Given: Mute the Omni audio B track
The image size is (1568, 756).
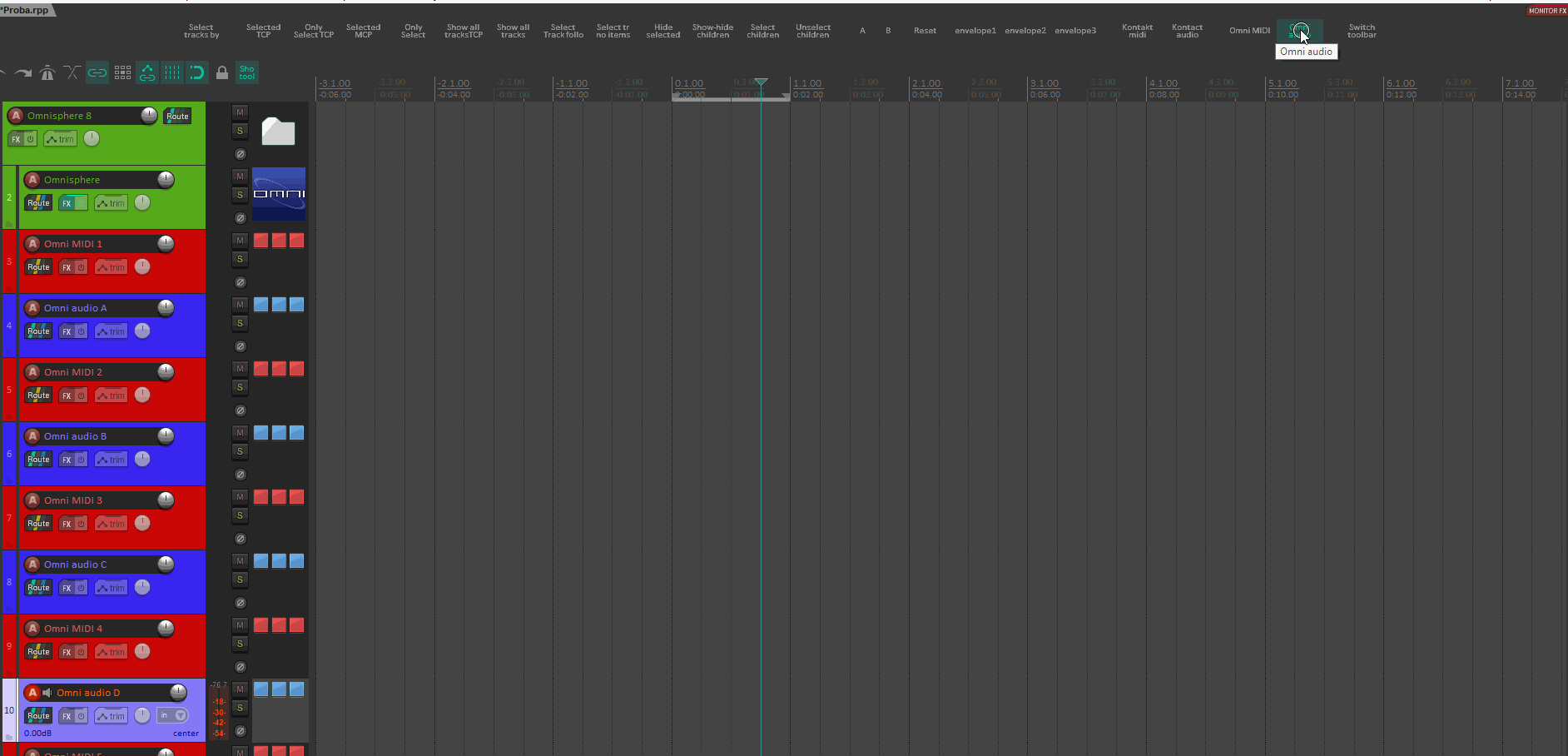Looking at the screenshot, I should coord(240,433).
